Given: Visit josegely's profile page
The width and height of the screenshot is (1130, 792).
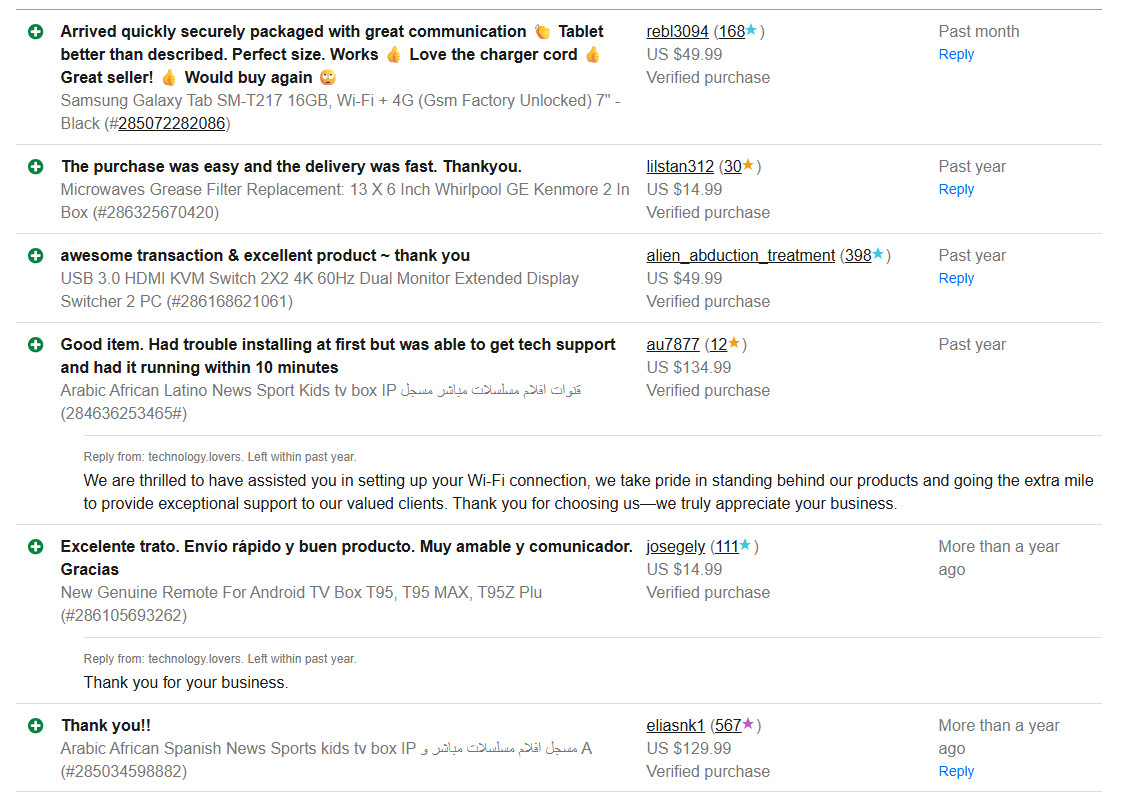Looking at the screenshot, I should click(x=676, y=547).
